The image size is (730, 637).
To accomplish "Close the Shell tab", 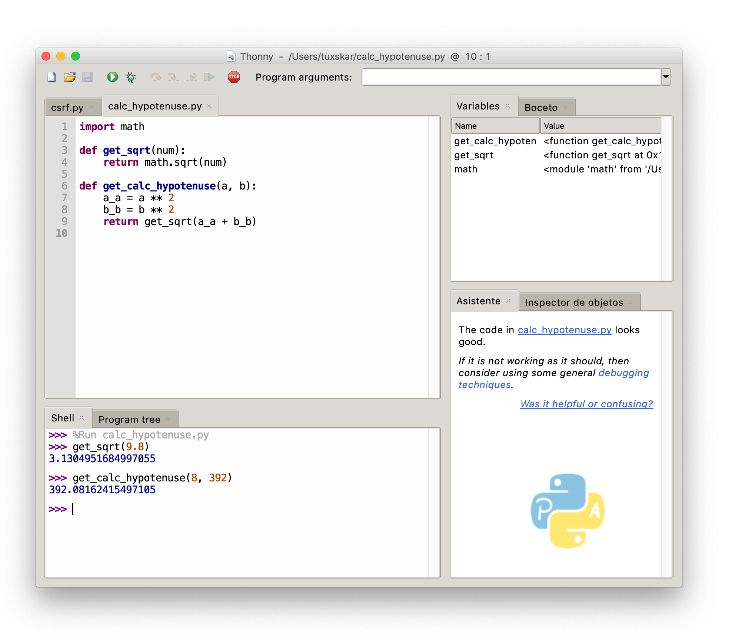I will click(x=82, y=418).
